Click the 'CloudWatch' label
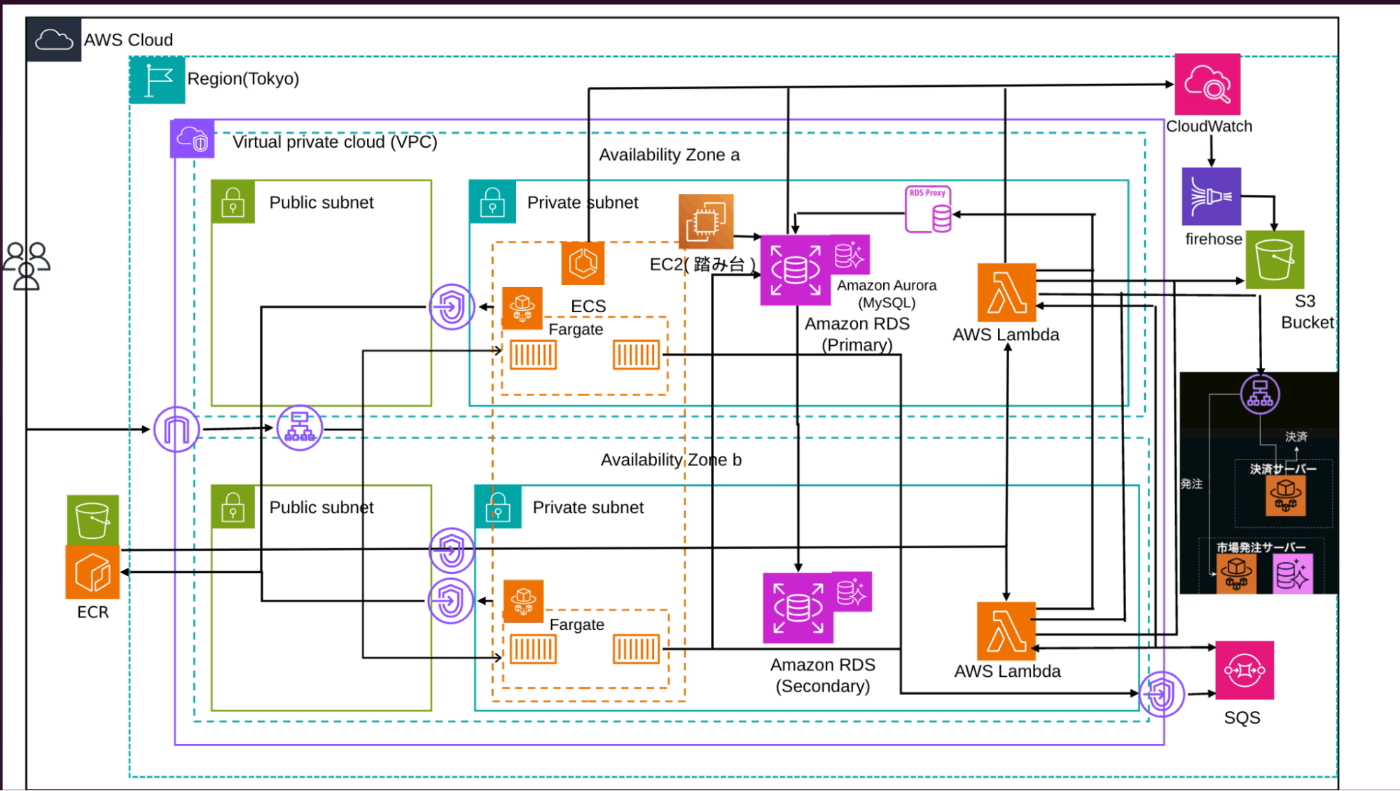 click(1209, 127)
